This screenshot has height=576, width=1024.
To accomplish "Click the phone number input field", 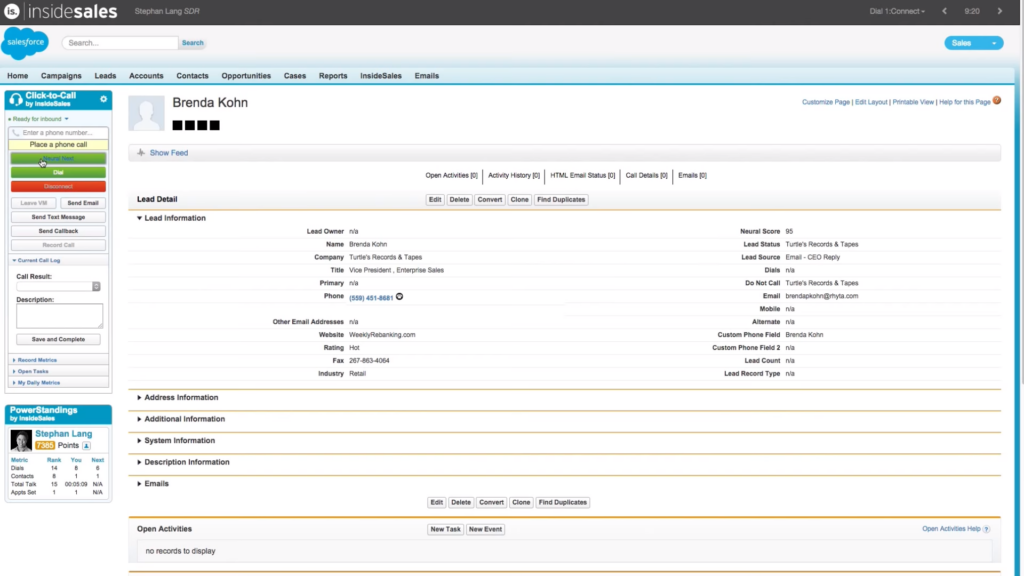I will (58, 133).
